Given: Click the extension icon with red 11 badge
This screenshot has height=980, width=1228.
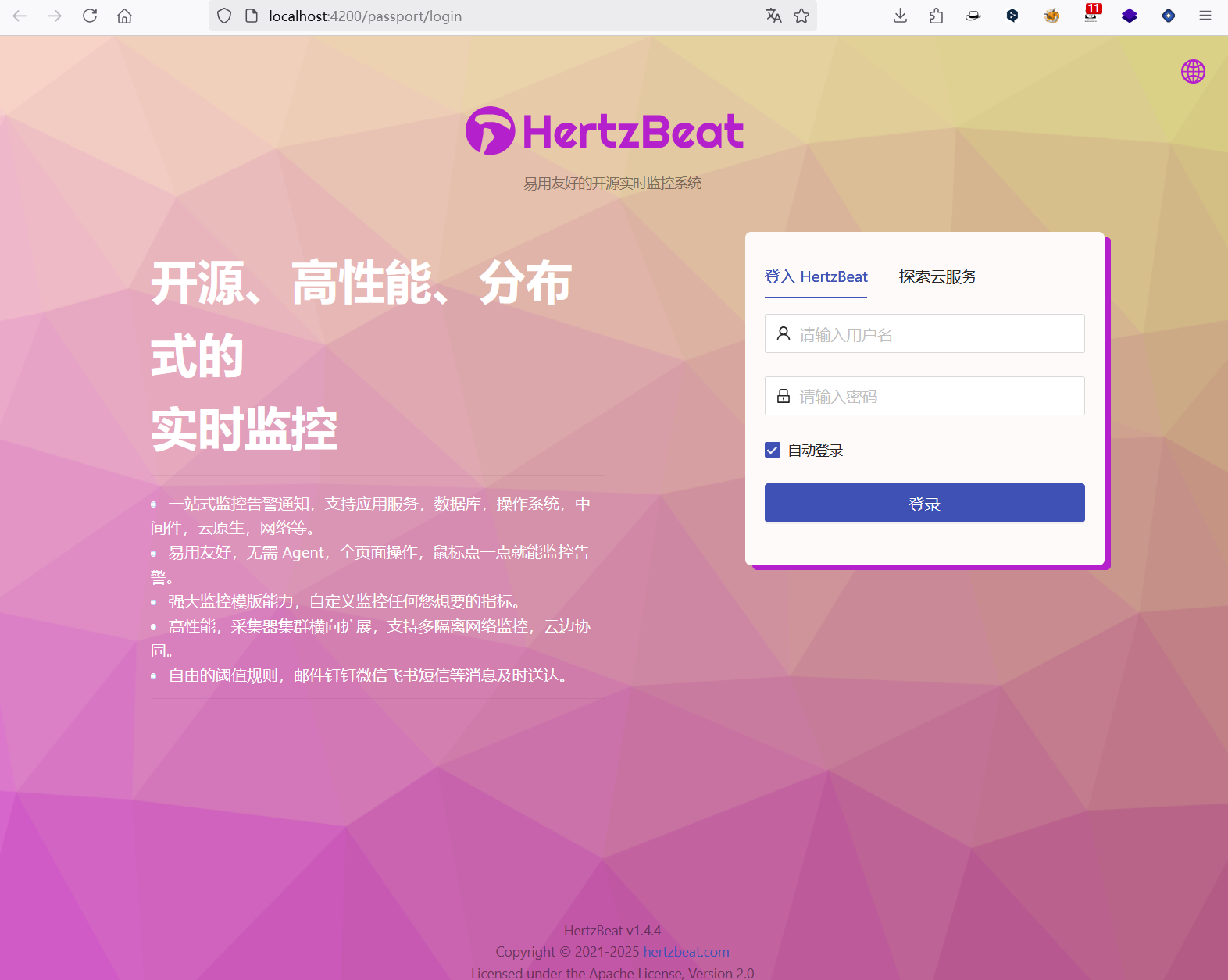Looking at the screenshot, I should [x=1091, y=13].
